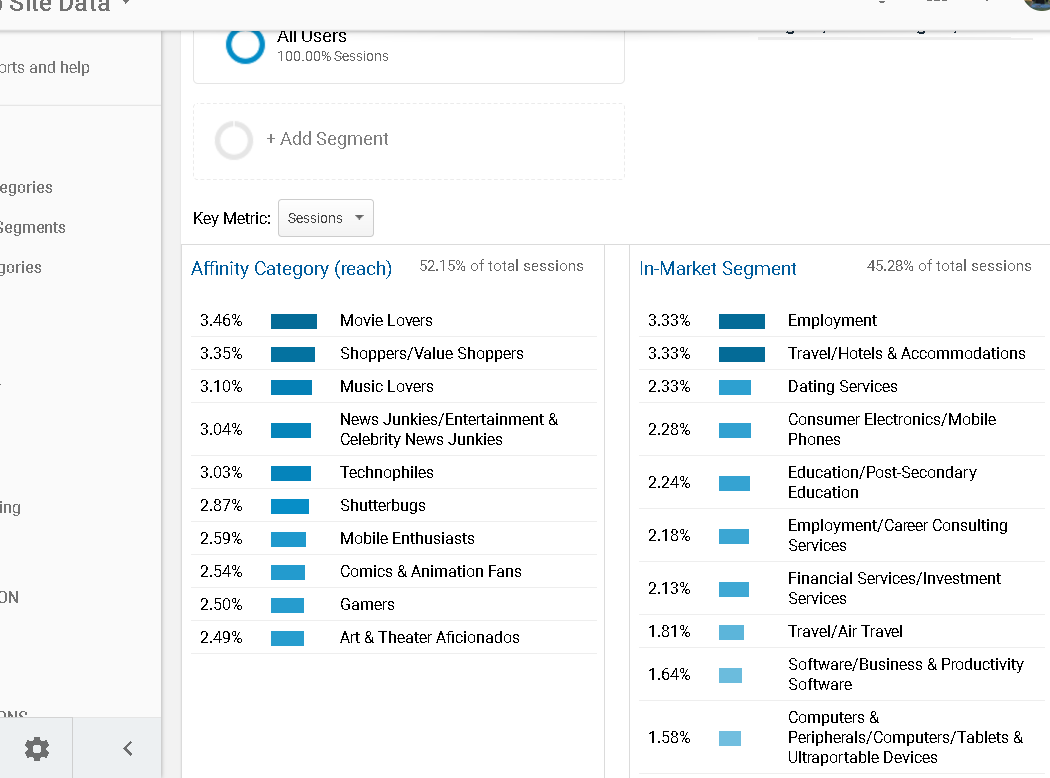Select the Gamers affinity row
Screen dimensions: 1050x778
pos(367,604)
